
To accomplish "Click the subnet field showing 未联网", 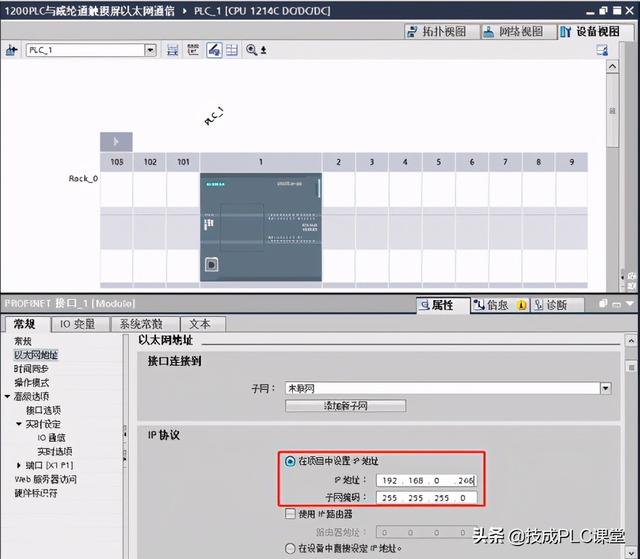I will click(442, 388).
